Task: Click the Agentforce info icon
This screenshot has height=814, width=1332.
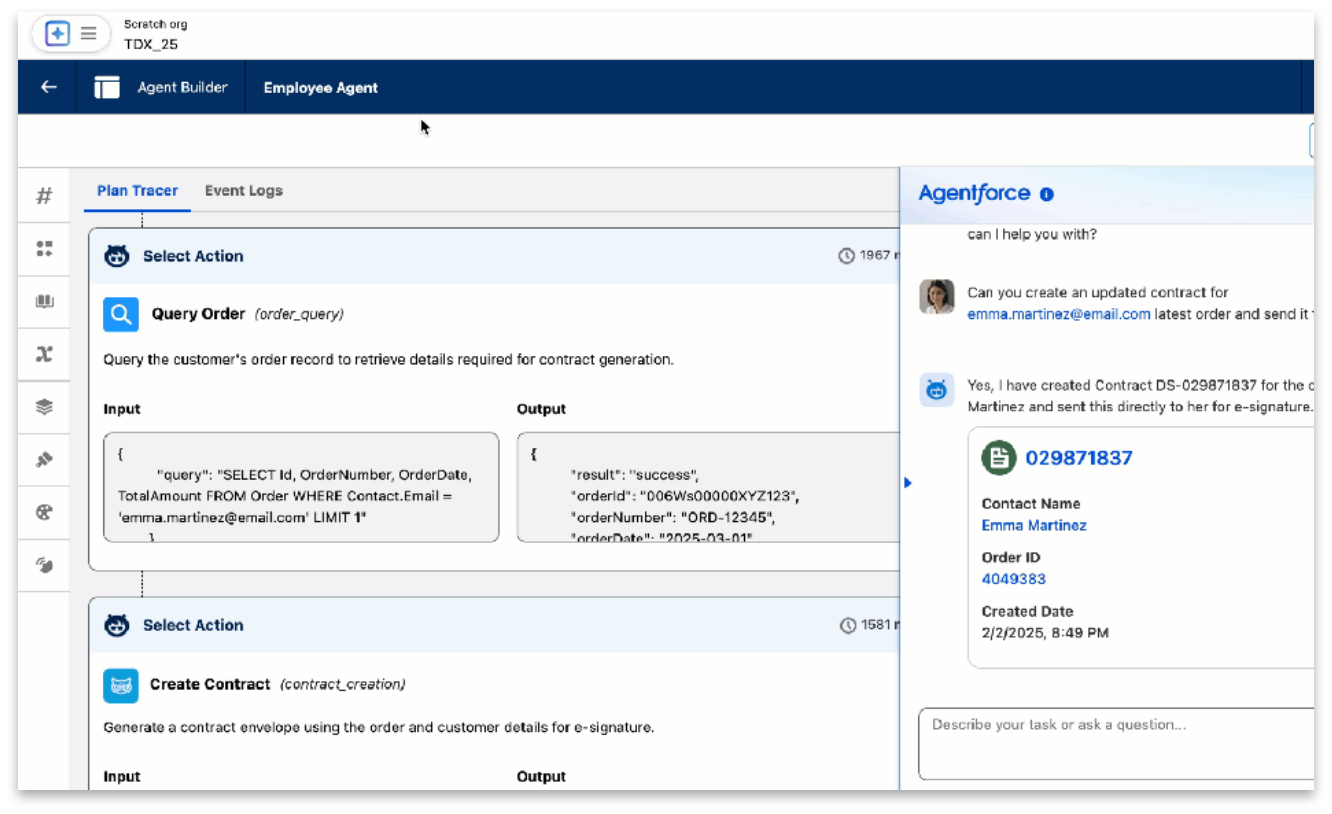Action: tap(1047, 195)
